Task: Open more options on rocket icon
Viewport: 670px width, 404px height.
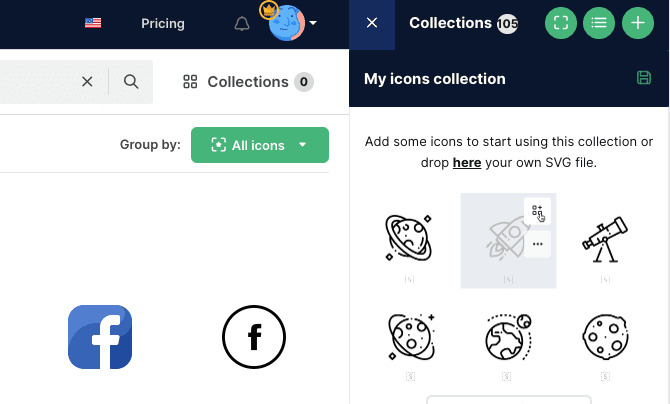Action: [x=538, y=244]
